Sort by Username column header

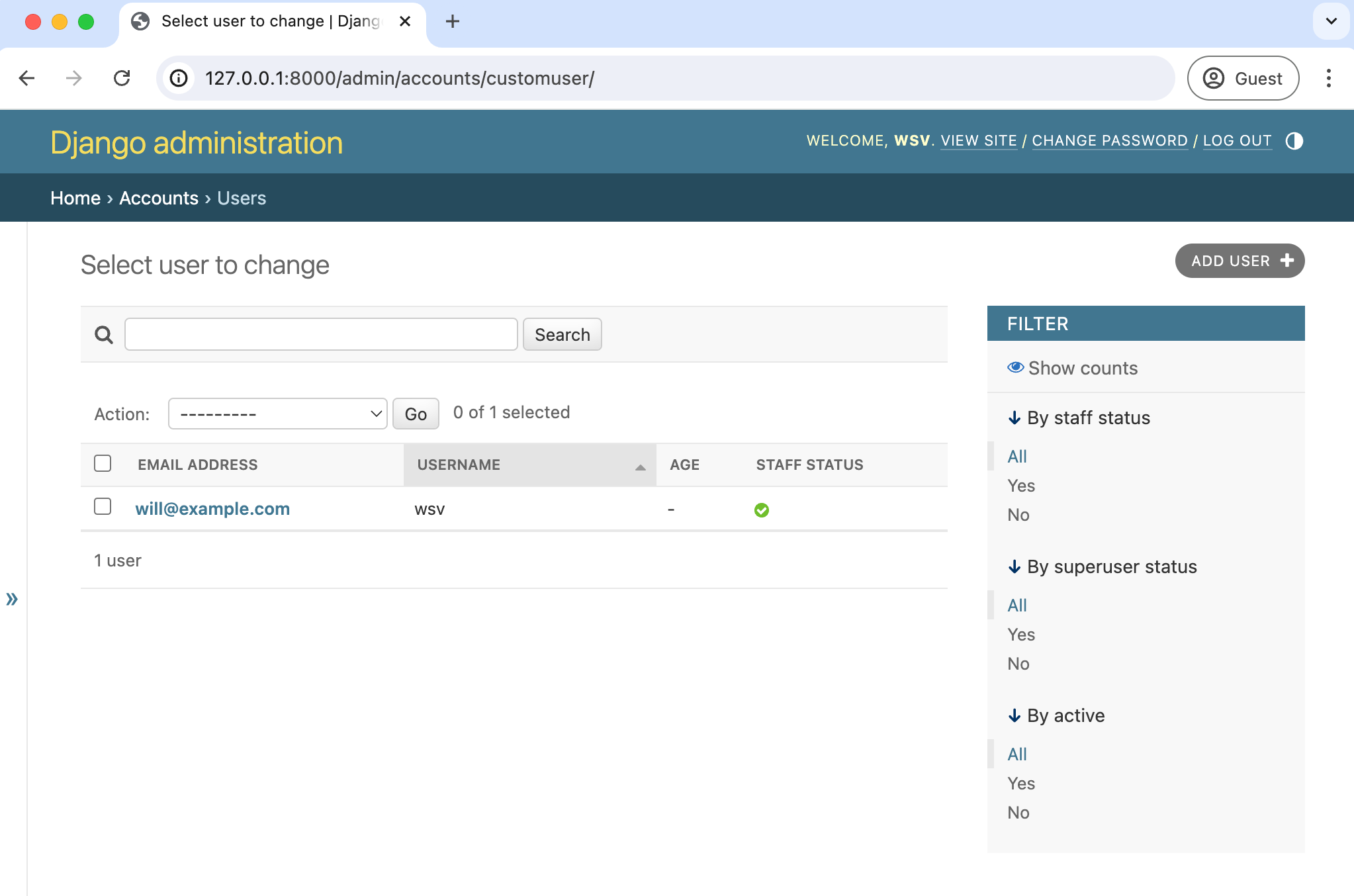click(x=459, y=465)
